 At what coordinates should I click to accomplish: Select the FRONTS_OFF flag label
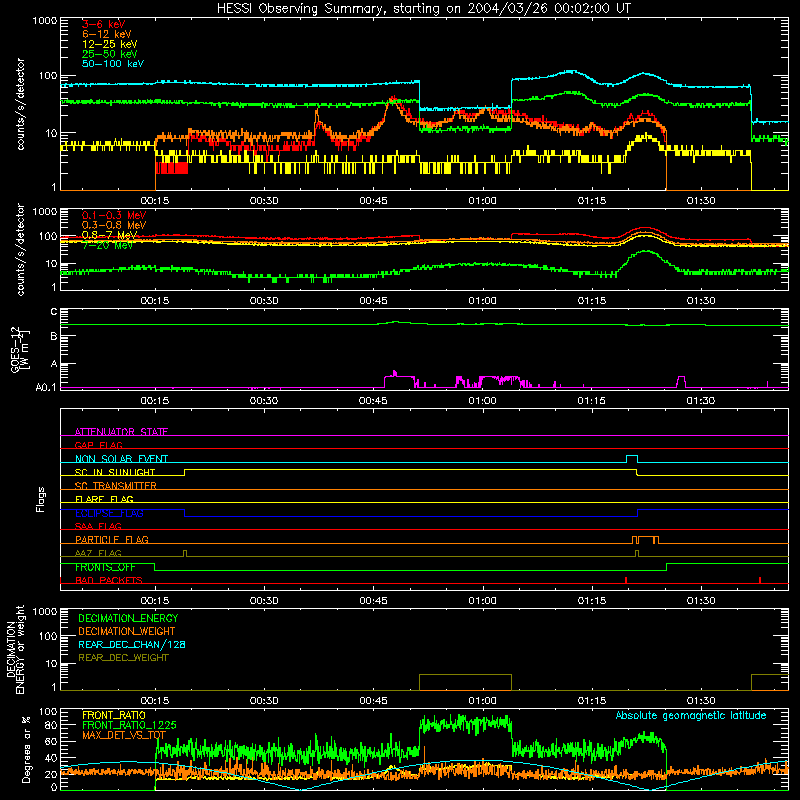[x=105, y=567]
